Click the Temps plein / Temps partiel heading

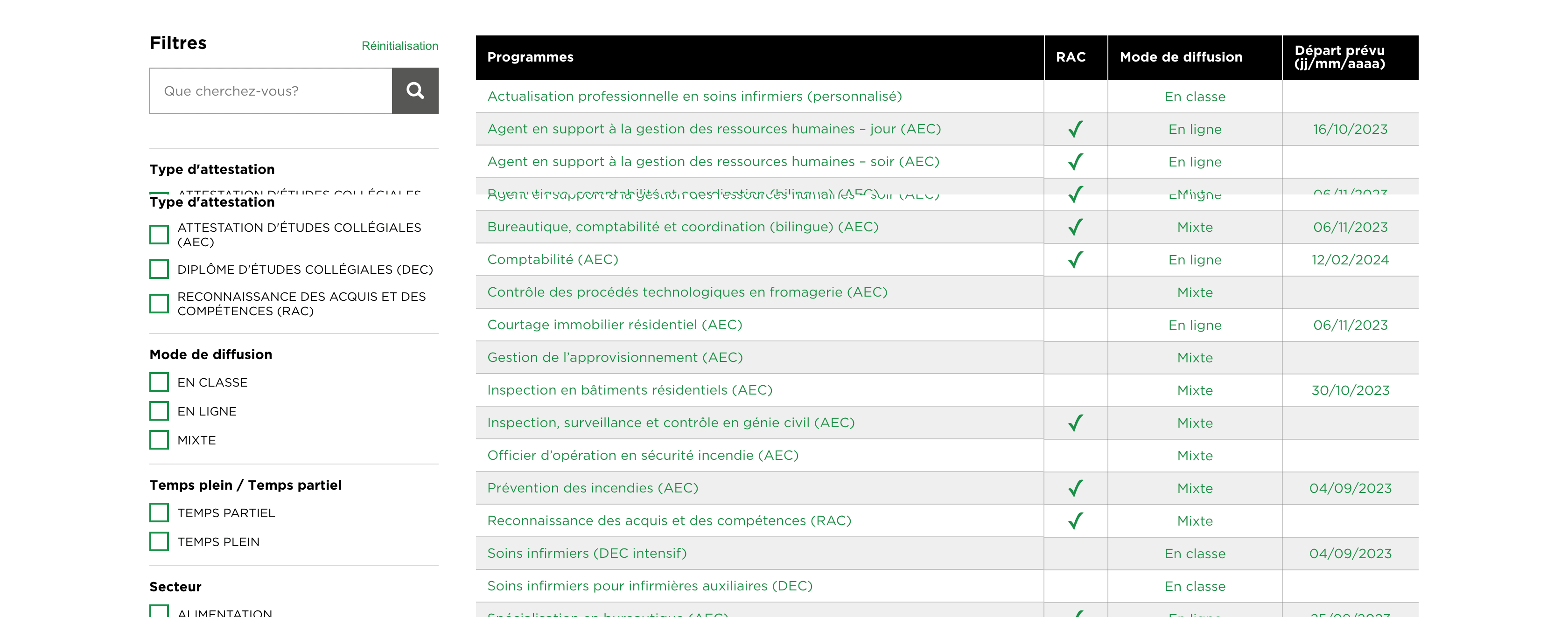pyautogui.click(x=245, y=485)
